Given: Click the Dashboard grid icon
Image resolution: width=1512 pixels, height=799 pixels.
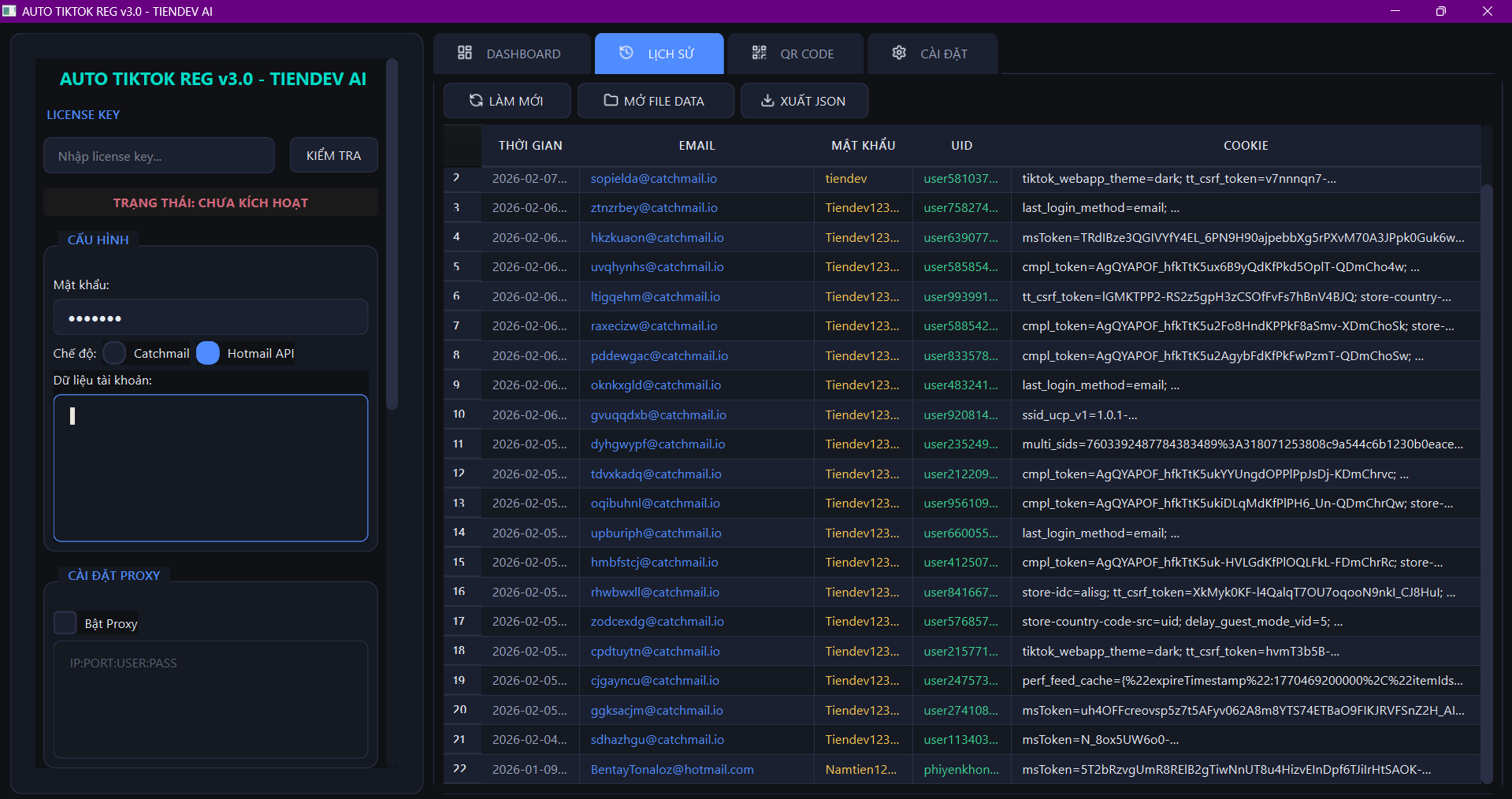Looking at the screenshot, I should click(x=465, y=53).
